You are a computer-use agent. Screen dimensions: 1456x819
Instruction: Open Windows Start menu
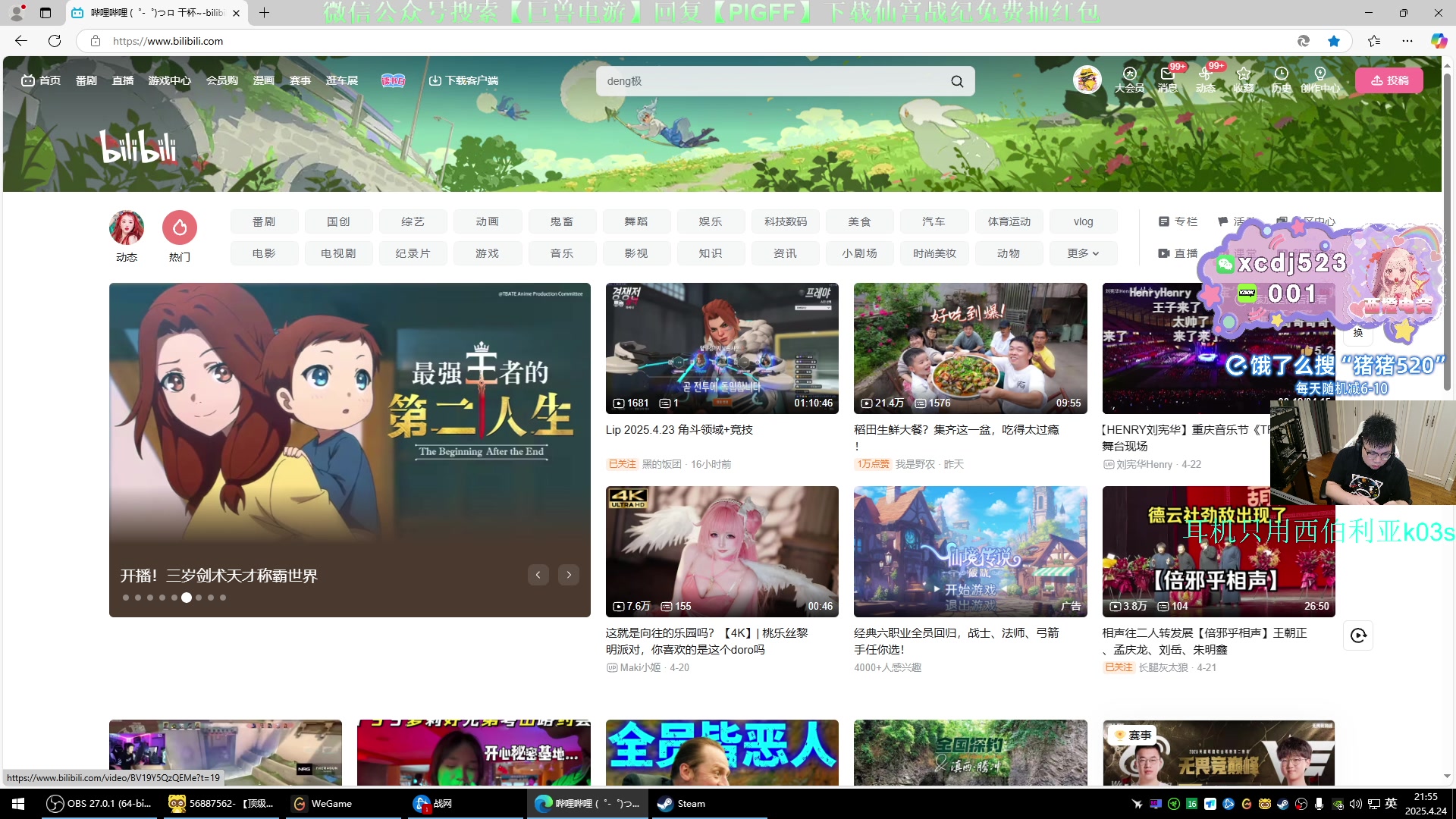[x=18, y=804]
